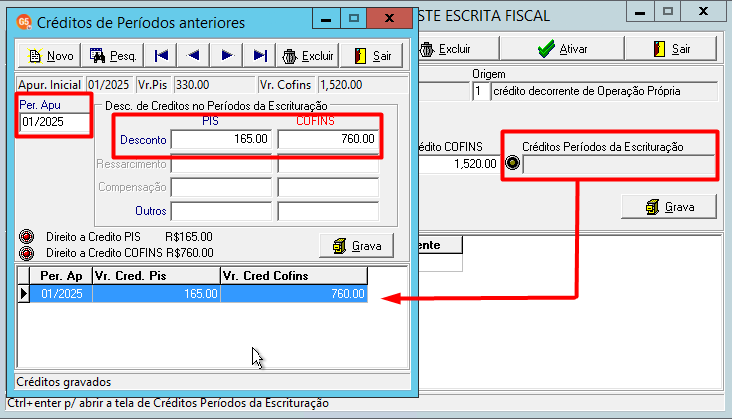Click the row selector arrow in grid
Image resolution: width=732 pixels, height=419 pixels.
pos(23,294)
